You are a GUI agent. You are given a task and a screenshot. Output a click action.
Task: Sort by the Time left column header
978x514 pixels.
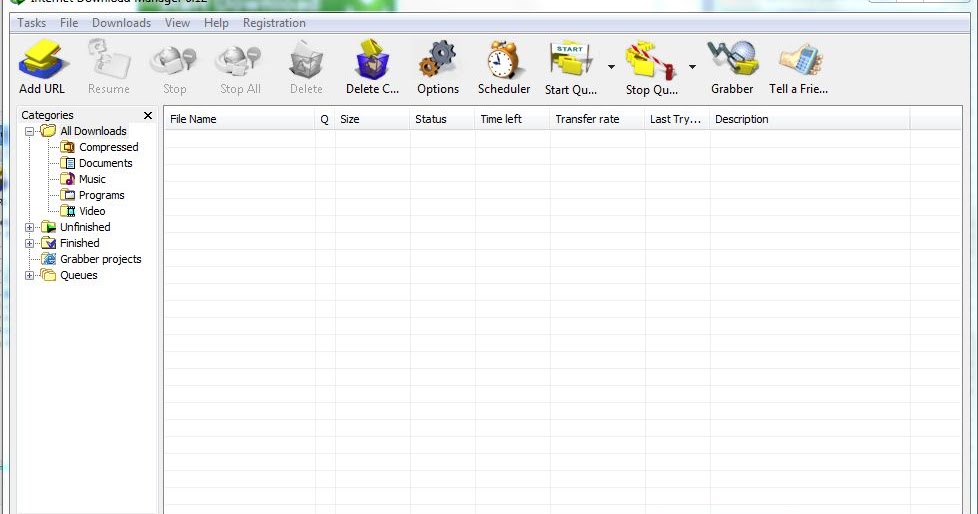point(512,119)
